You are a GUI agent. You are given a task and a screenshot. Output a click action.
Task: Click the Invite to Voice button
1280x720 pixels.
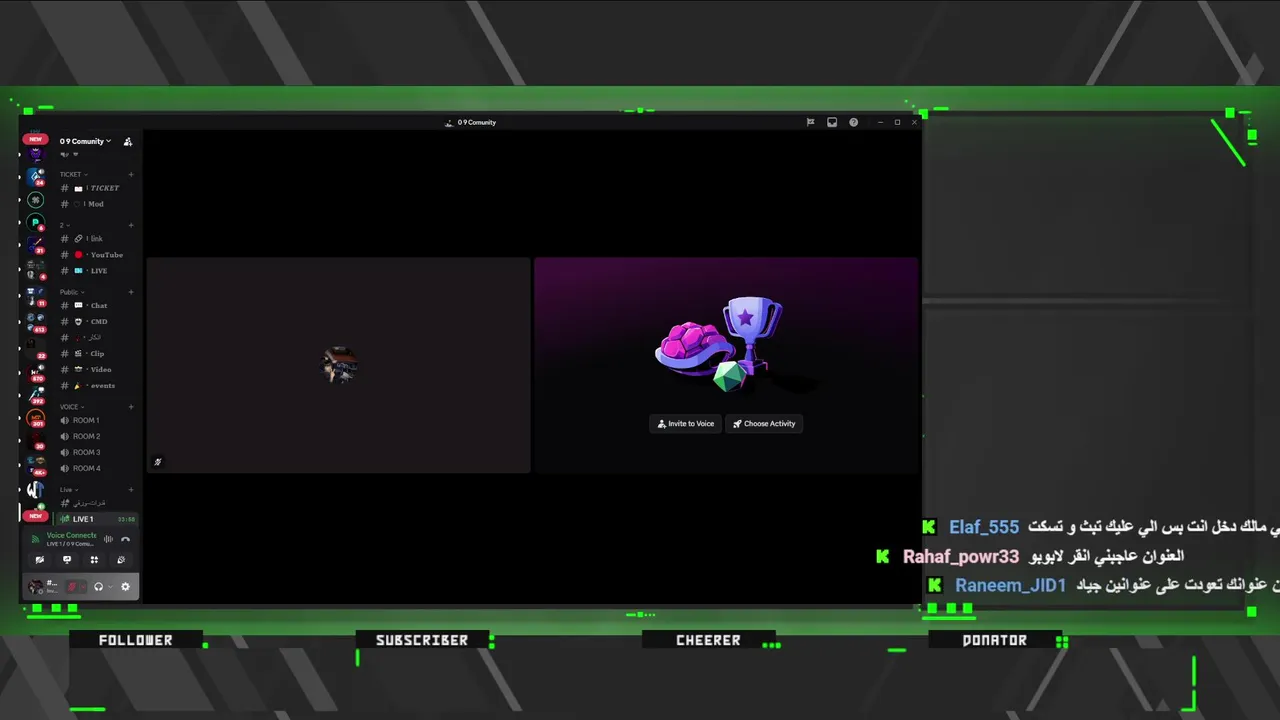(x=686, y=424)
